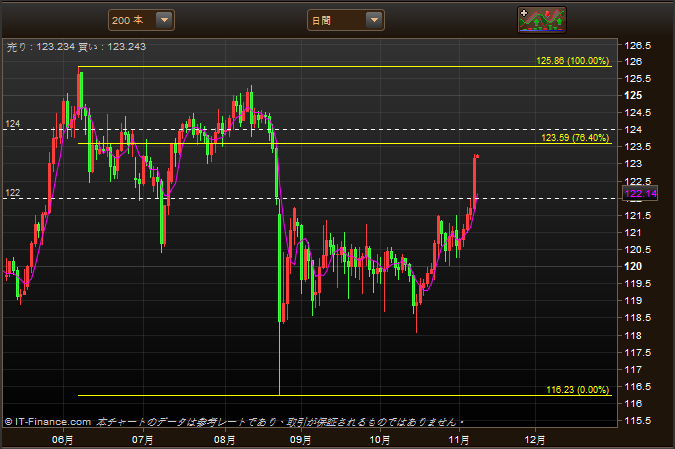
Task: Click the 115.5 price axis label
Action: pyautogui.click(x=638, y=421)
